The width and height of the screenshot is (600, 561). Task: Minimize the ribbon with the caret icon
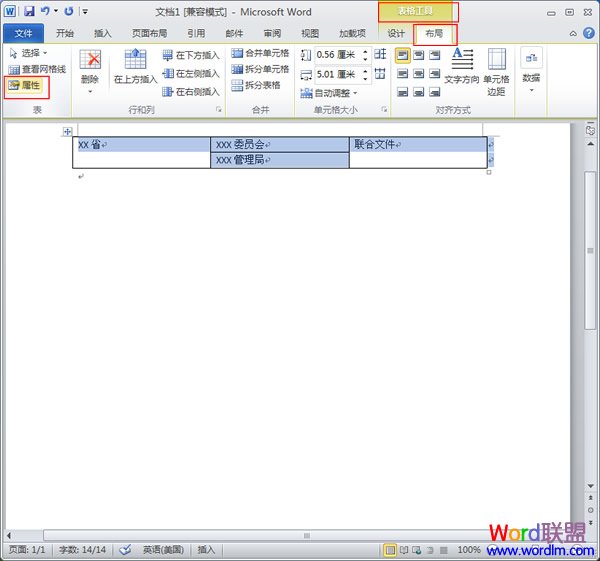click(x=573, y=34)
